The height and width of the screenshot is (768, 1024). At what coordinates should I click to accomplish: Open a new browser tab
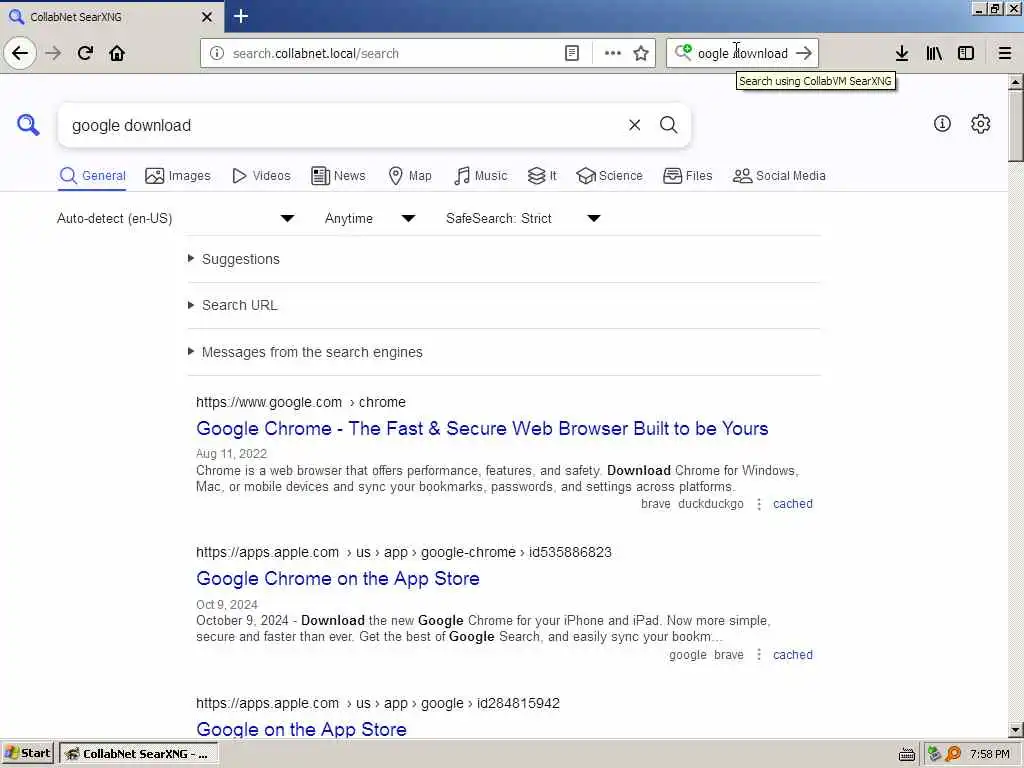(241, 16)
